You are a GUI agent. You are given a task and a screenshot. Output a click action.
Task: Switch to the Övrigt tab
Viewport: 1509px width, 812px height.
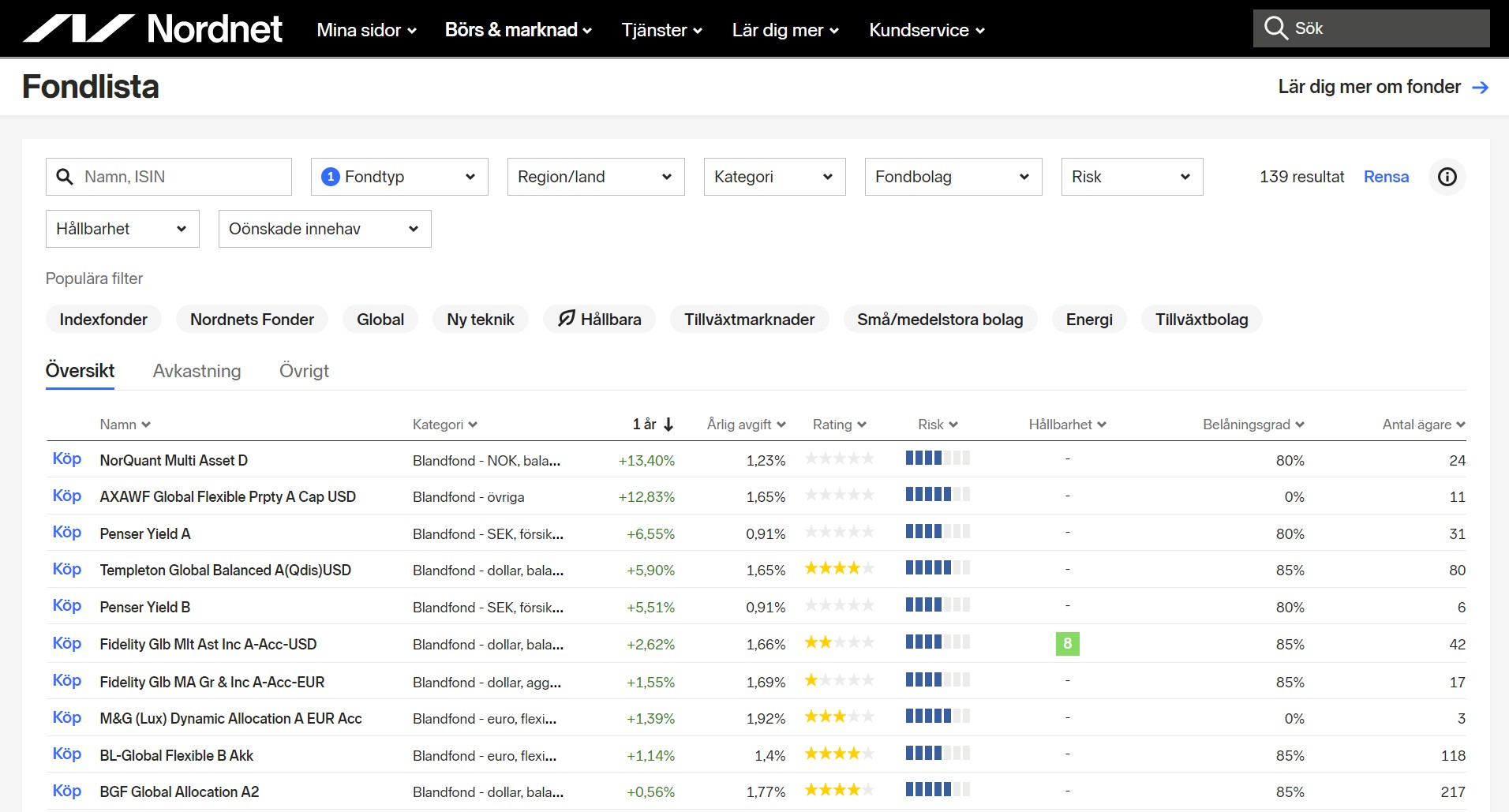point(304,371)
